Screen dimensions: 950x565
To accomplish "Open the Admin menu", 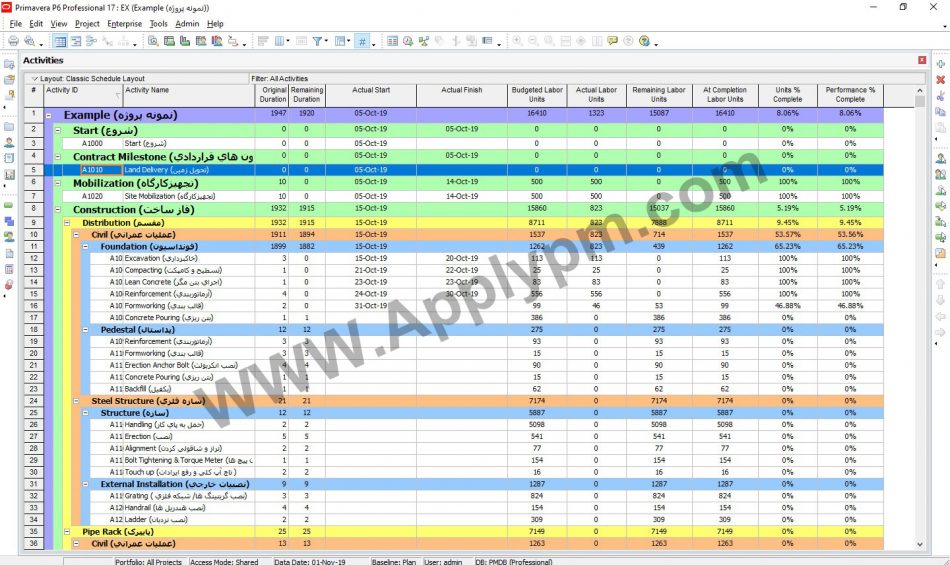I will point(187,24).
